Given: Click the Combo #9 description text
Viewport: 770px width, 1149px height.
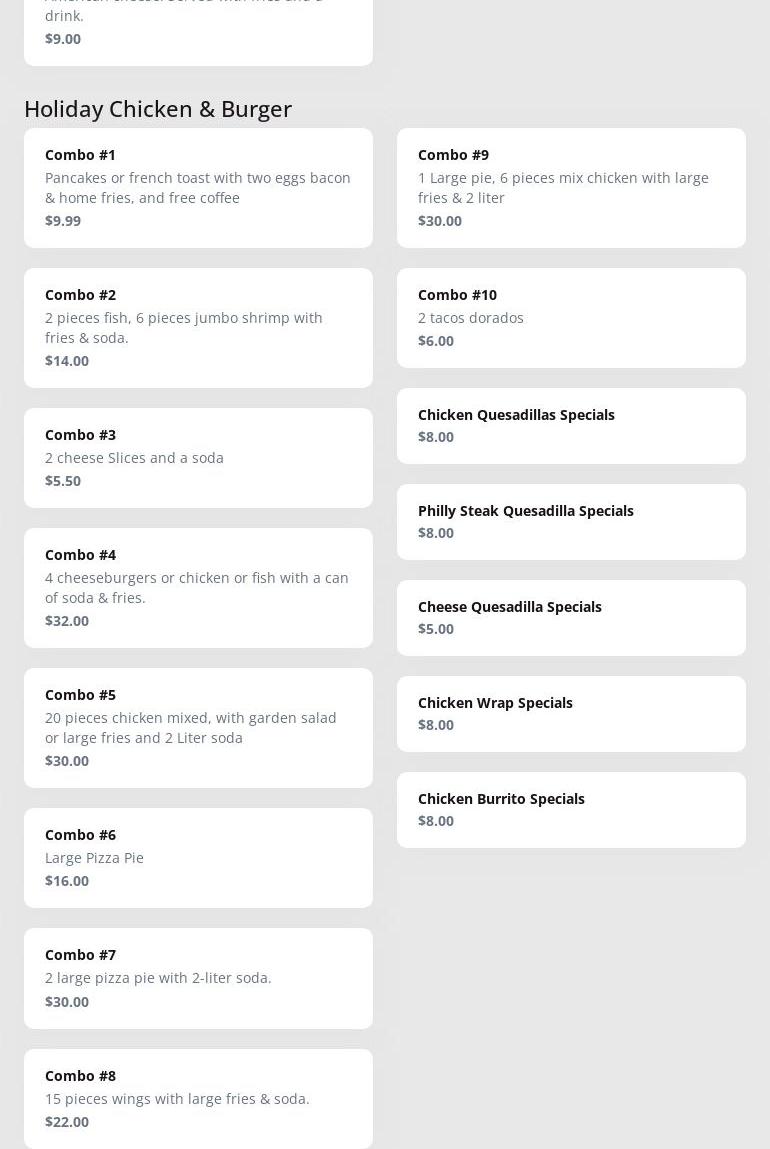Looking at the screenshot, I should 563,188.
